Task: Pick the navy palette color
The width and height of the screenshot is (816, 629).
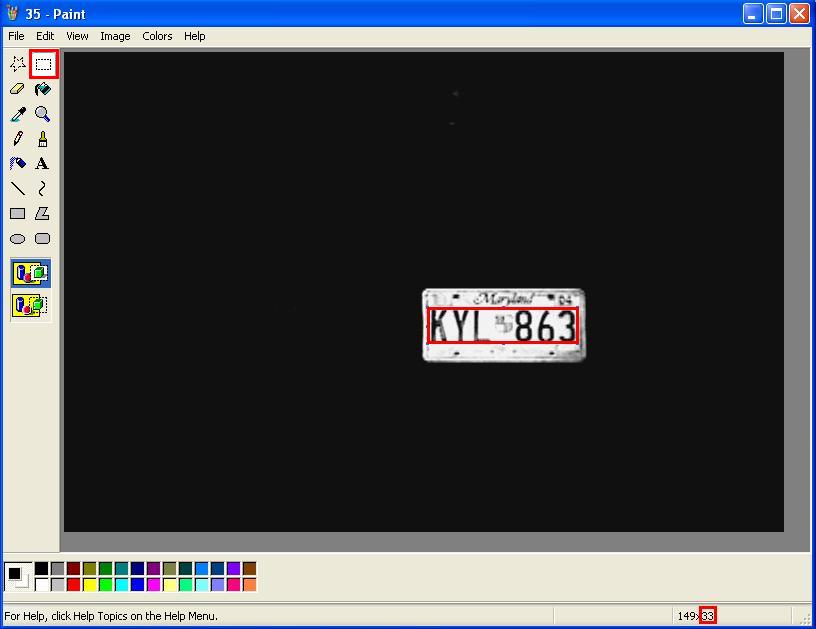Action: pos(137,569)
